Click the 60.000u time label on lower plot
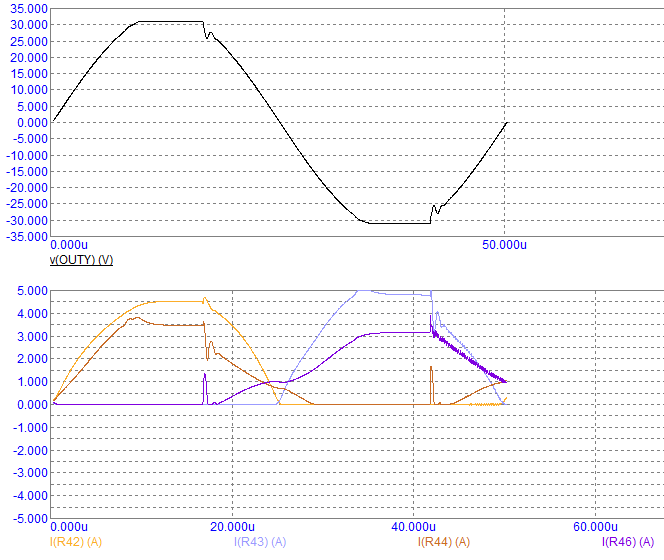Viewport: 664px width, 560px height. coord(595,527)
